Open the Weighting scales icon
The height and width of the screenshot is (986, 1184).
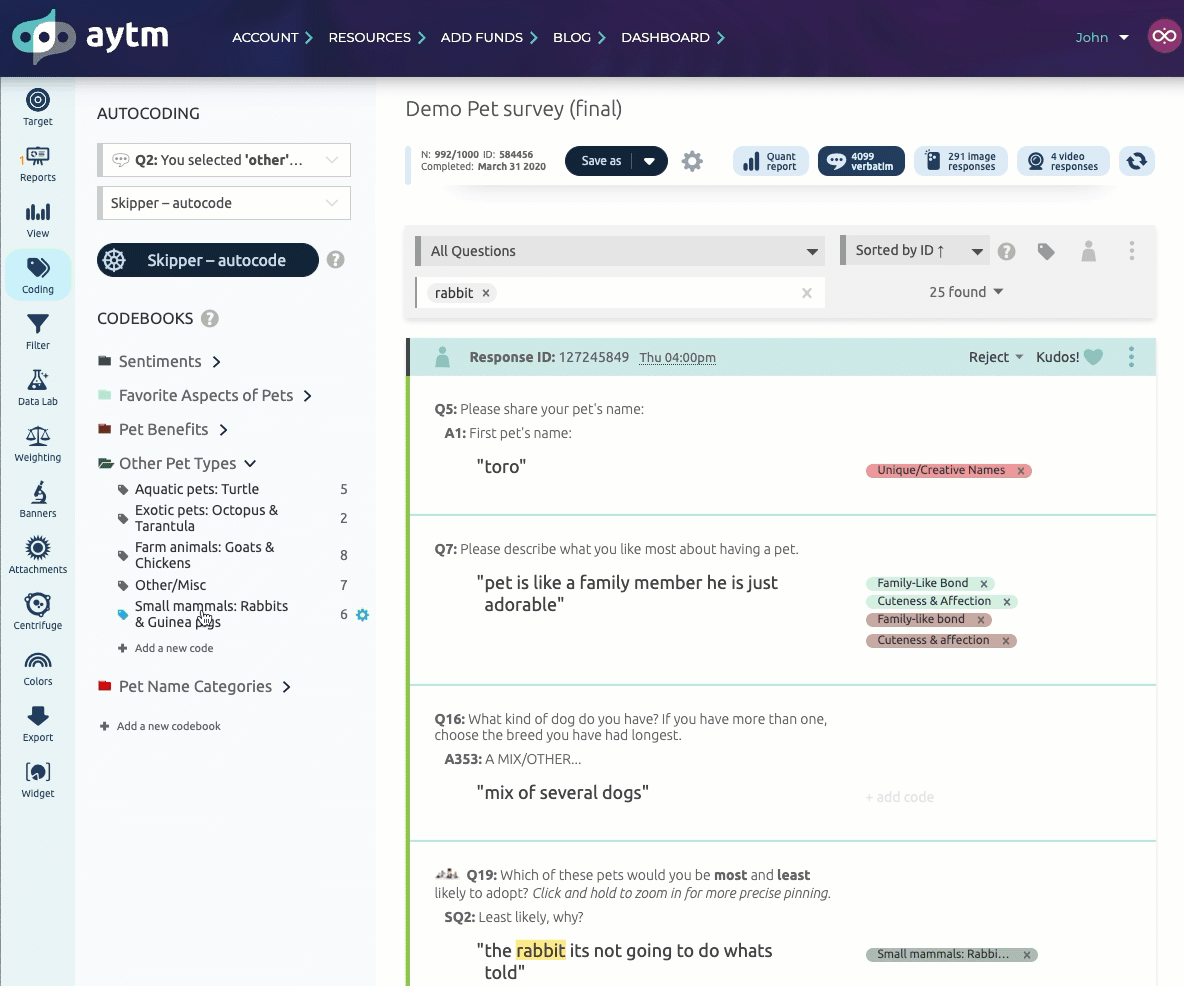[x=38, y=443]
